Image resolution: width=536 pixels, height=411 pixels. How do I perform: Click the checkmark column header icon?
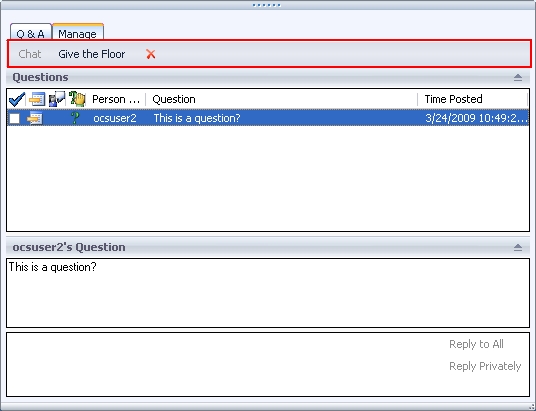tap(17, 99)
